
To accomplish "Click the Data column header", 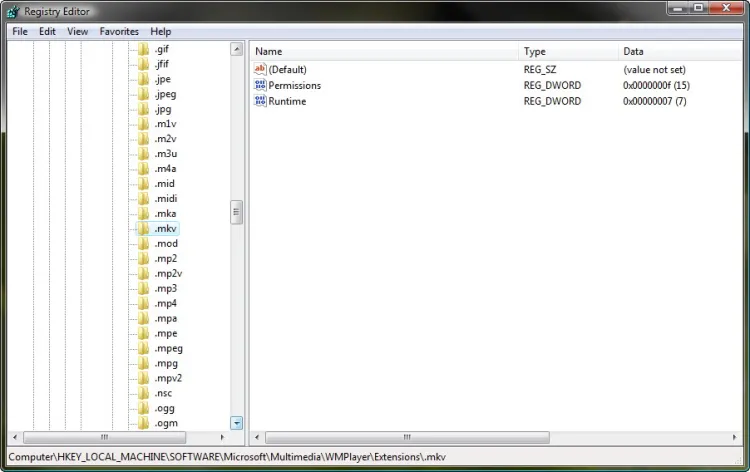I will (680, 51).
